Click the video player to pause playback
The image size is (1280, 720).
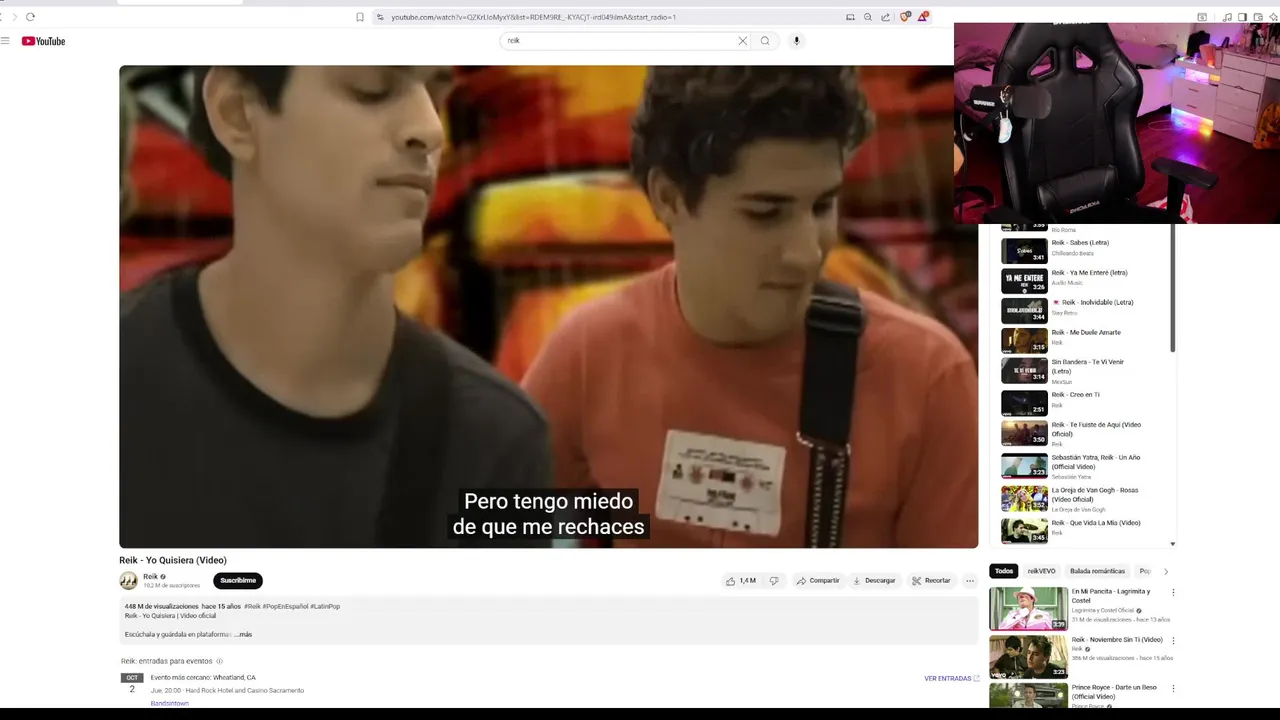point(548,307)
